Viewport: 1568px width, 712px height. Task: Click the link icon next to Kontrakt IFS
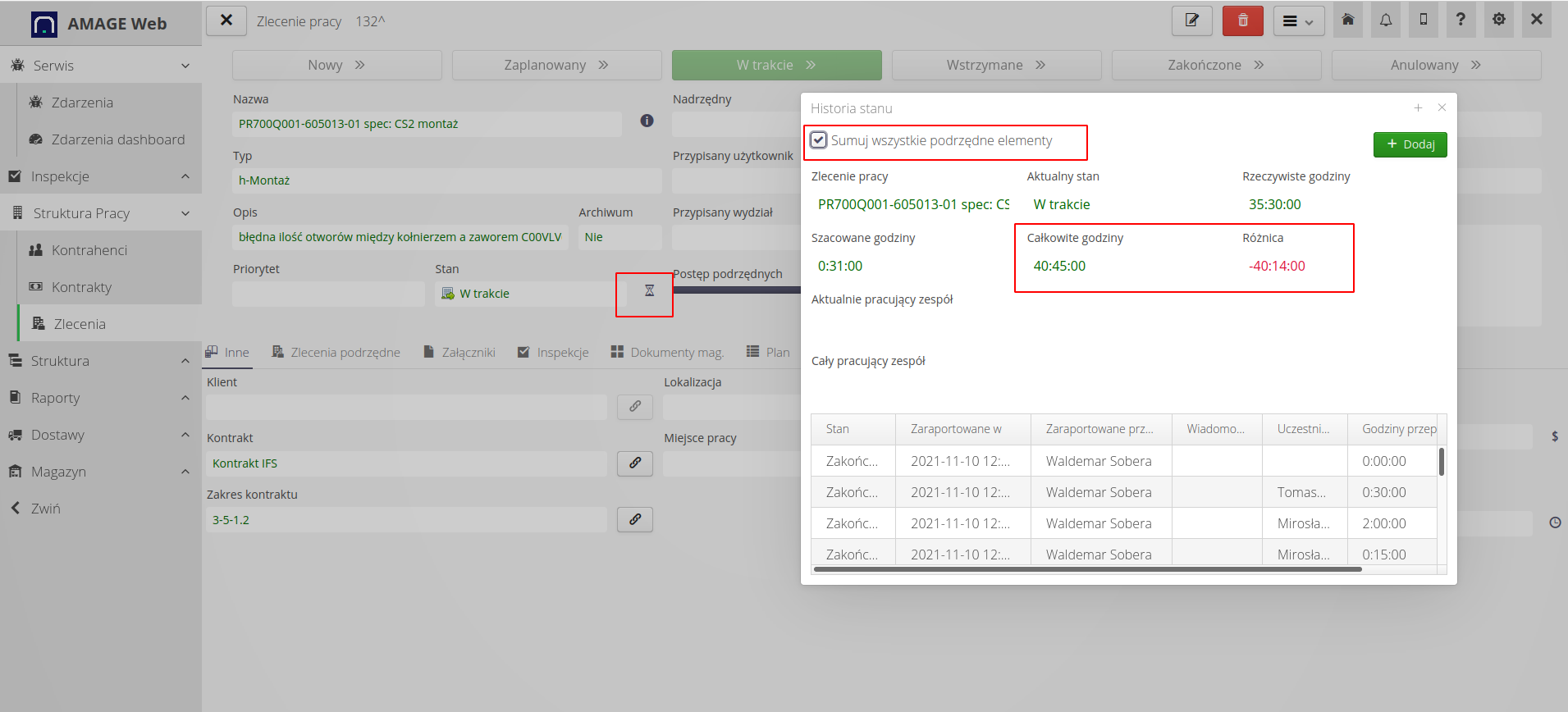point(634,463)
